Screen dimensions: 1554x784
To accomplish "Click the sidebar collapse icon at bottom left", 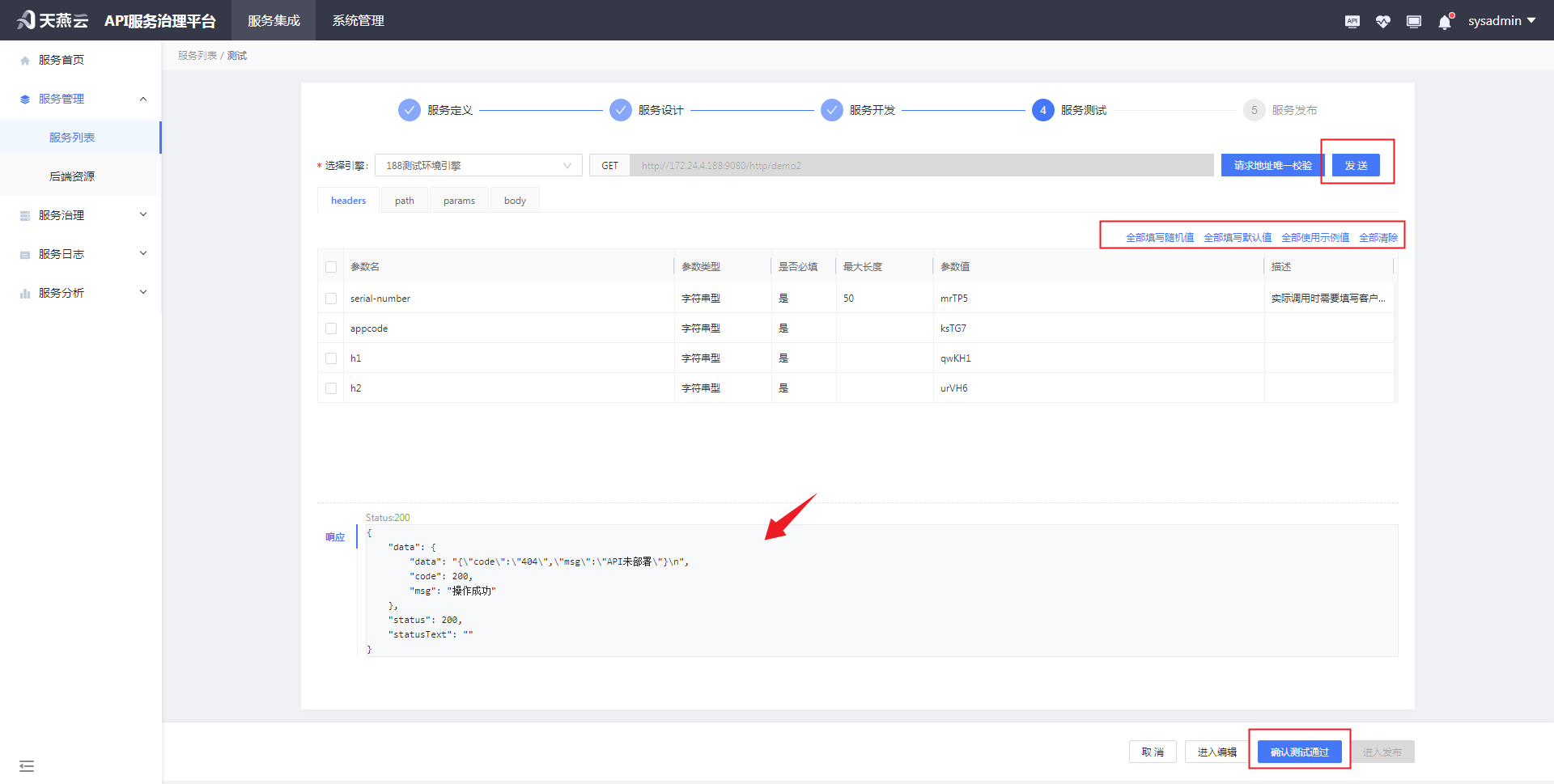I will (x=27, y=765).
